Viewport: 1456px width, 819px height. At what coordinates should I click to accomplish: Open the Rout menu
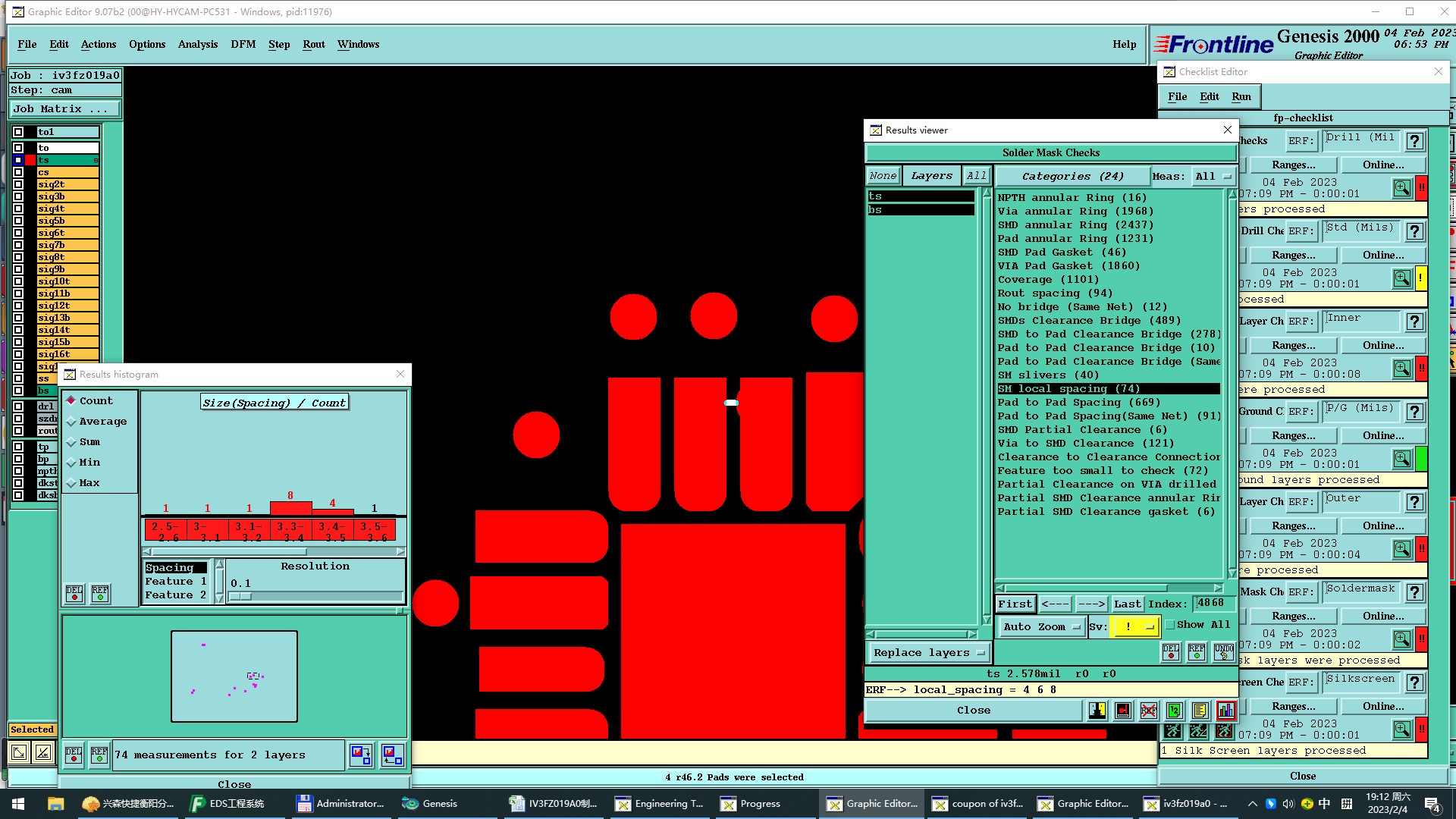click(x=314, y=45)
